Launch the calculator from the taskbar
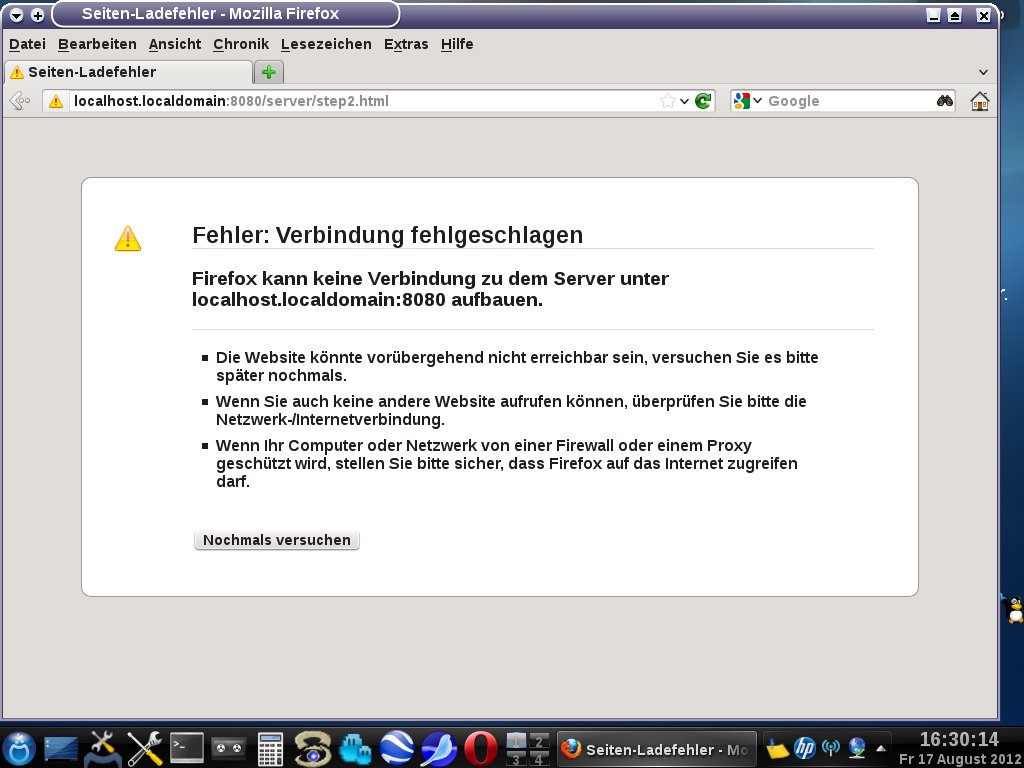The image size is (1024, 768). click(270, 749)
